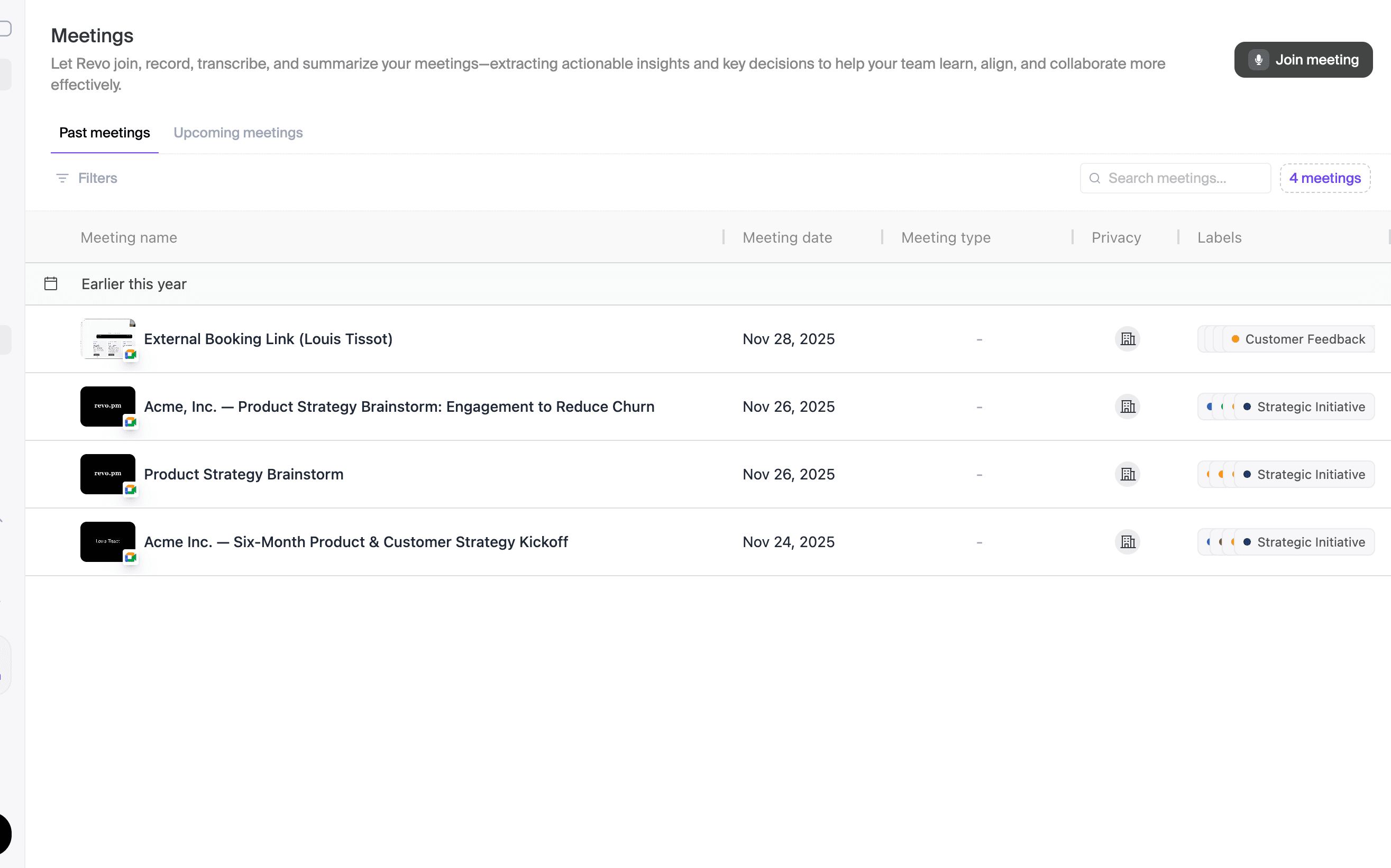Click the Customer Feedback orange label
Viewport: 1391px width, 868px height.
(1298, 339)
